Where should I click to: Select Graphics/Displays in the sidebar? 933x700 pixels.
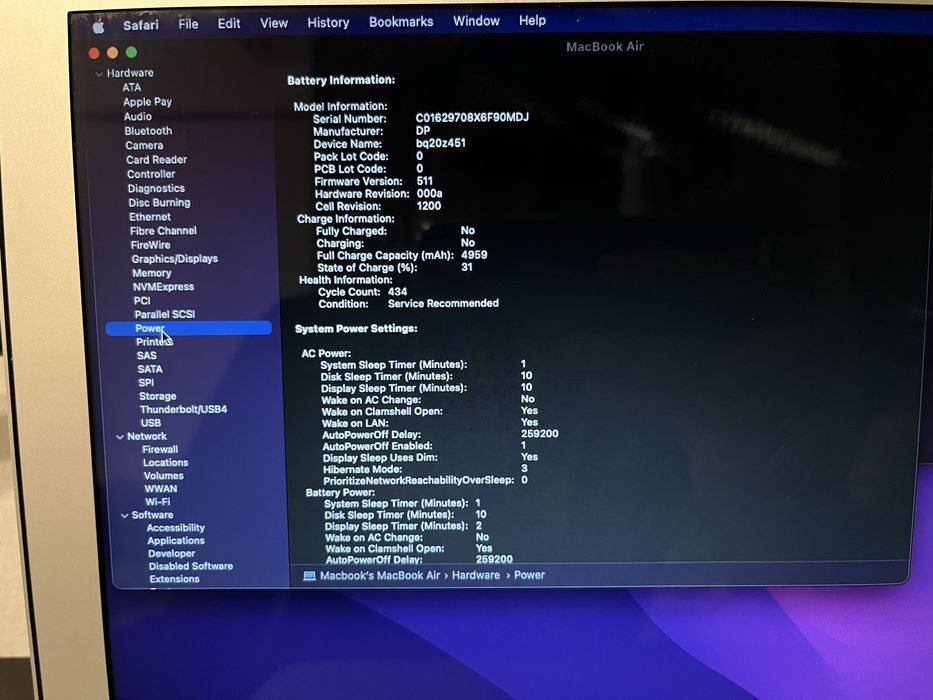[175, 259]
